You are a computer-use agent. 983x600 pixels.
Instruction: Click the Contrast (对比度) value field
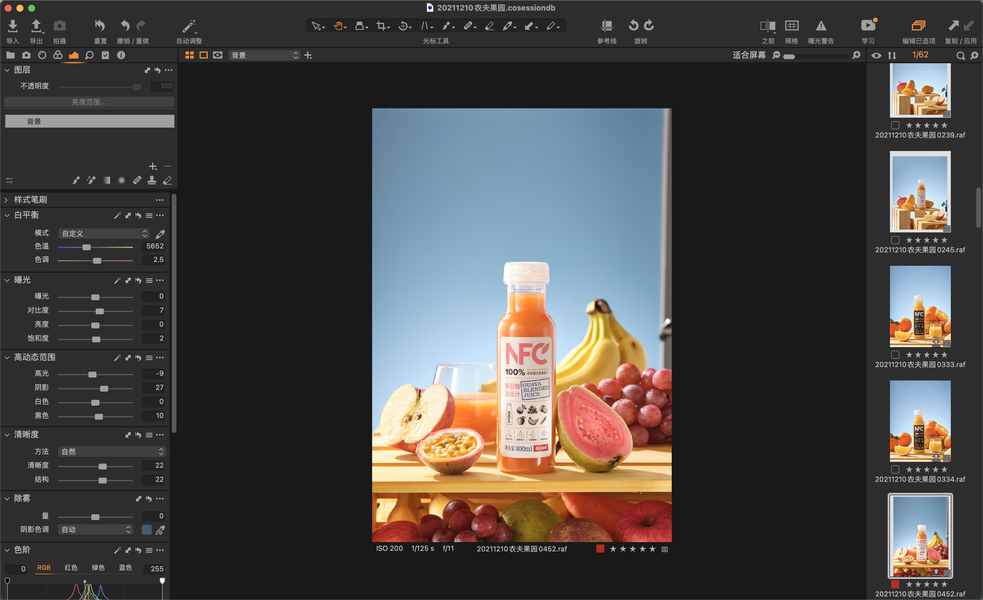154,310
